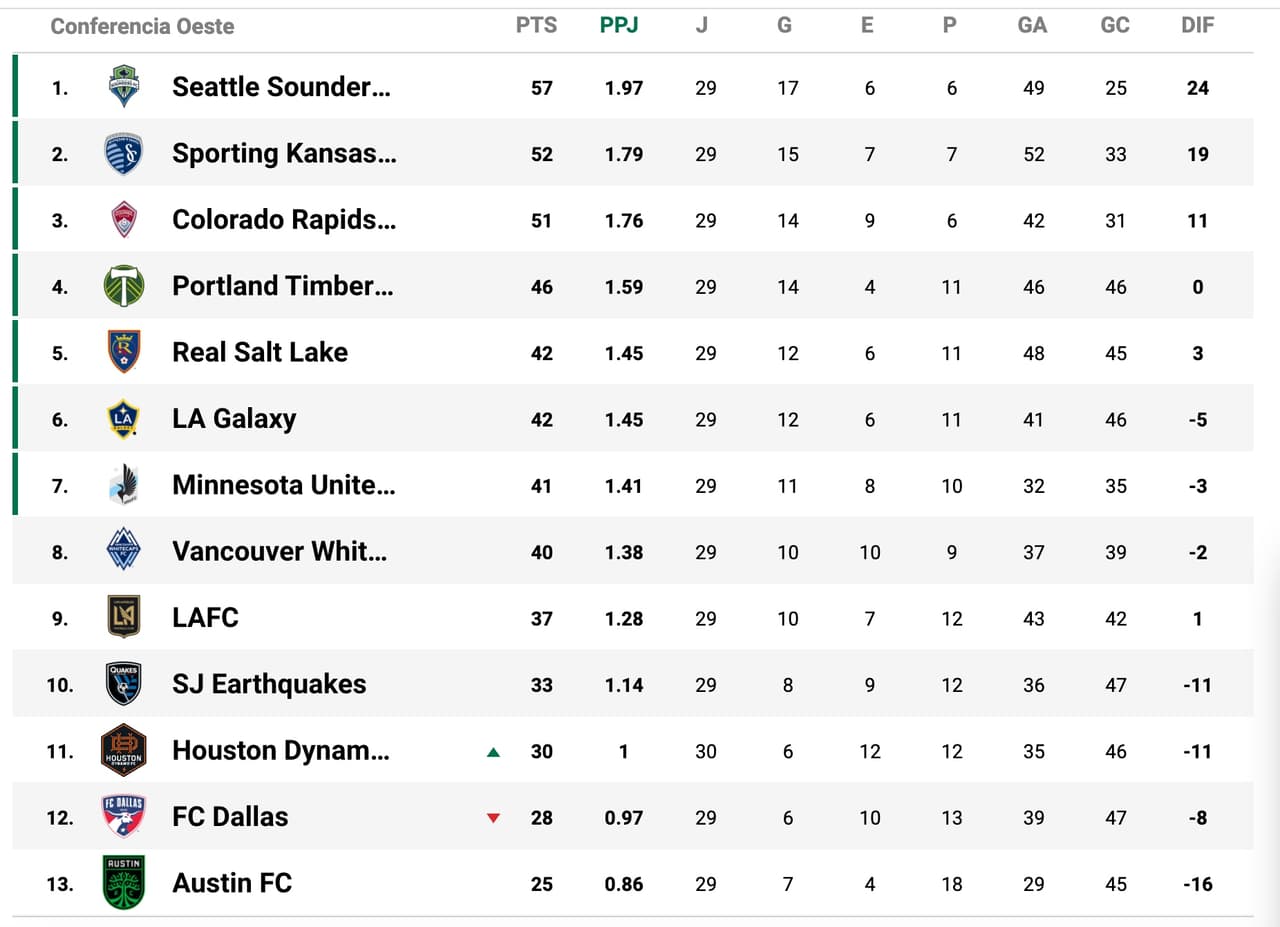Click the Vancouver Whitecaps logo

(124, 551)
